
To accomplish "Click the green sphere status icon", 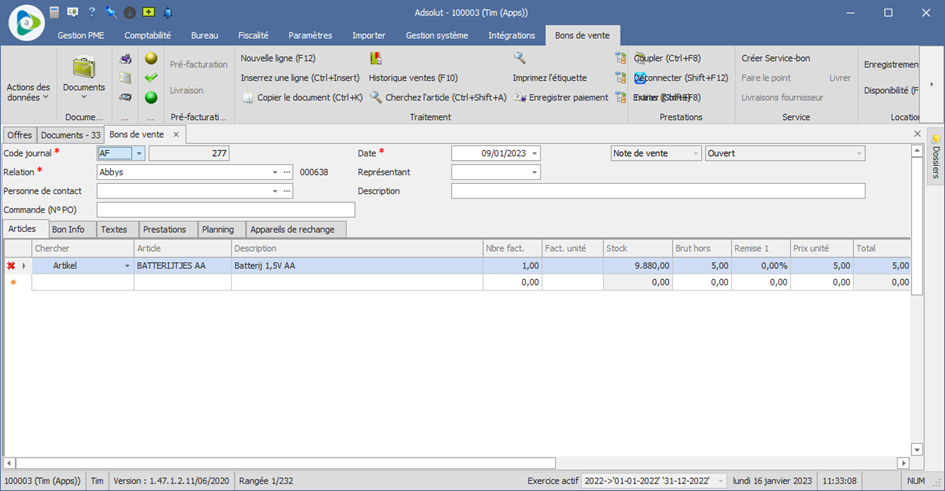I will point(151,97).
